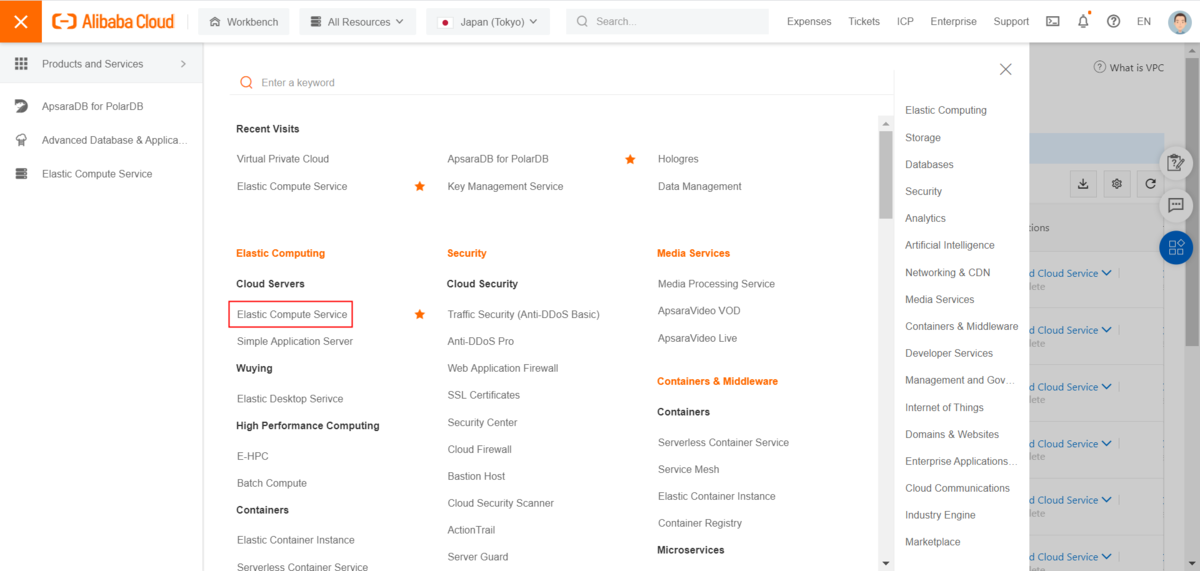The image size is (1200, 571).
Task: Open the Bastion Host link
Action: pyautogui.click(x=476, y=476)
